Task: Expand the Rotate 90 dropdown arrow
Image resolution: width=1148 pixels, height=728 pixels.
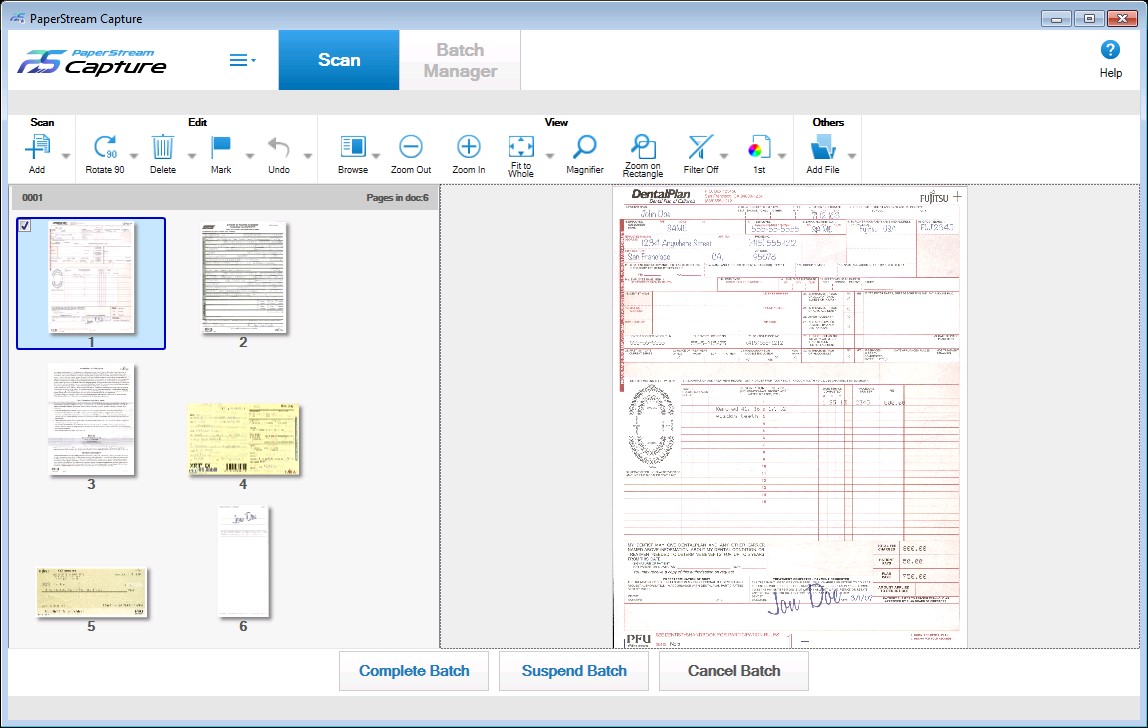Action: [x=134, y=156]
